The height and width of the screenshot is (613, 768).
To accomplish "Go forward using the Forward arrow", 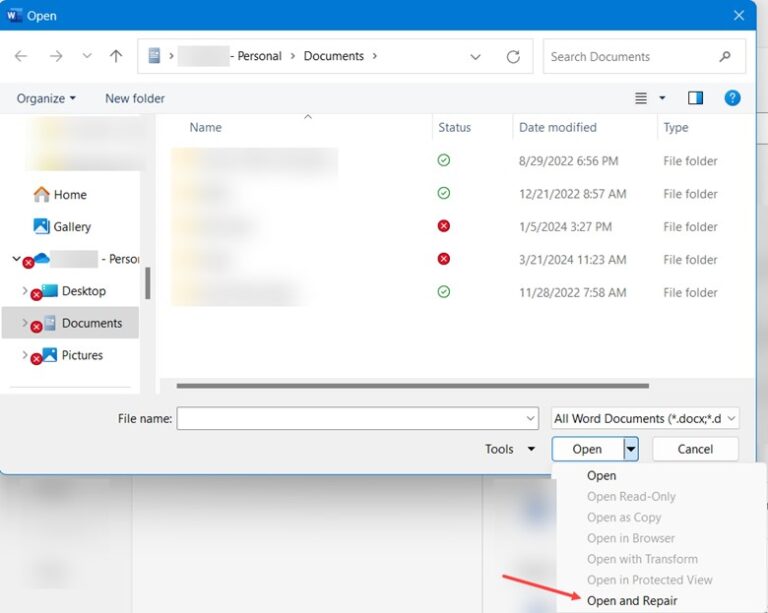I will coord(56,56).
